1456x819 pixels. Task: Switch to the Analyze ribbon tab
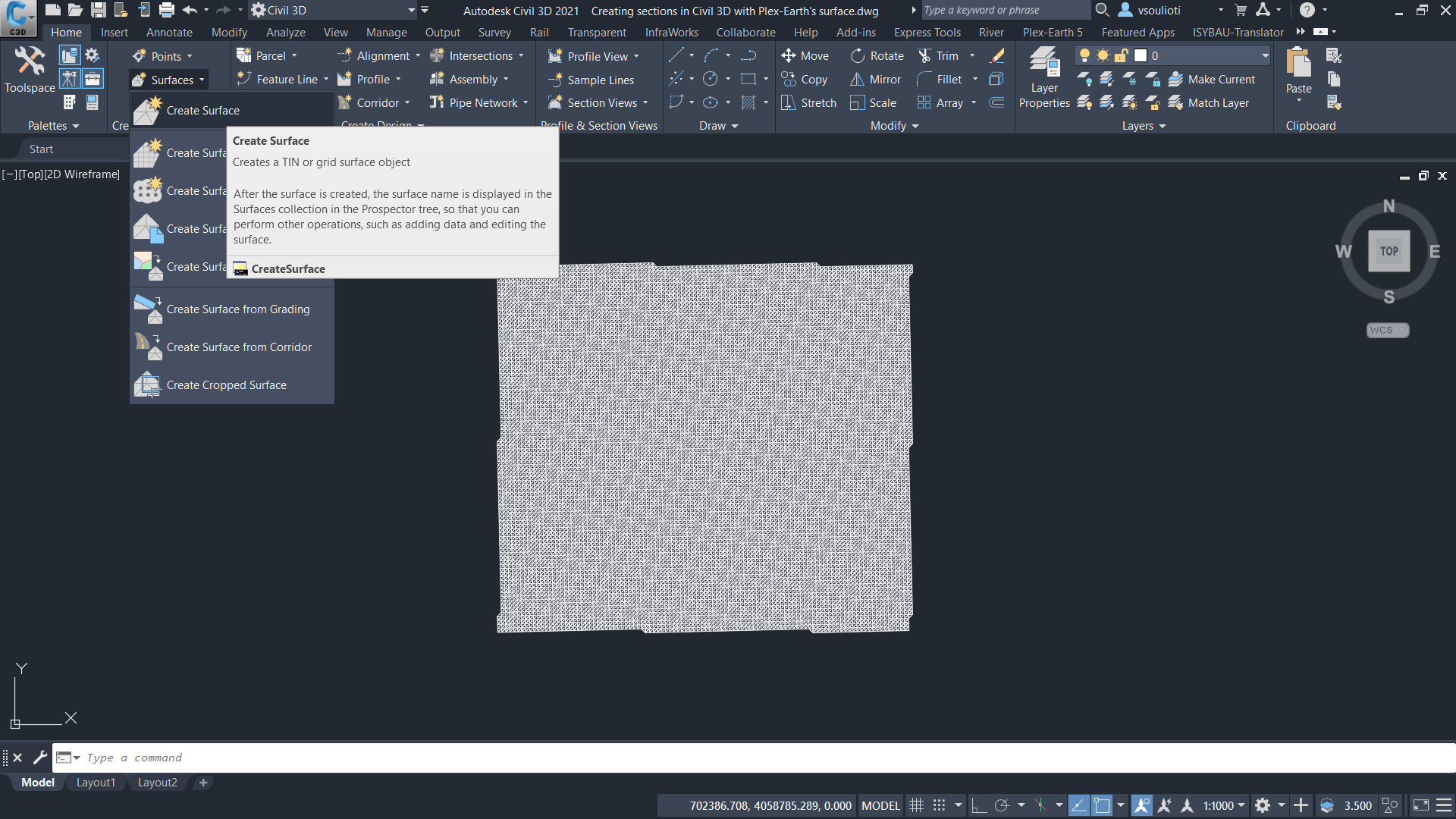click(286, 33)
